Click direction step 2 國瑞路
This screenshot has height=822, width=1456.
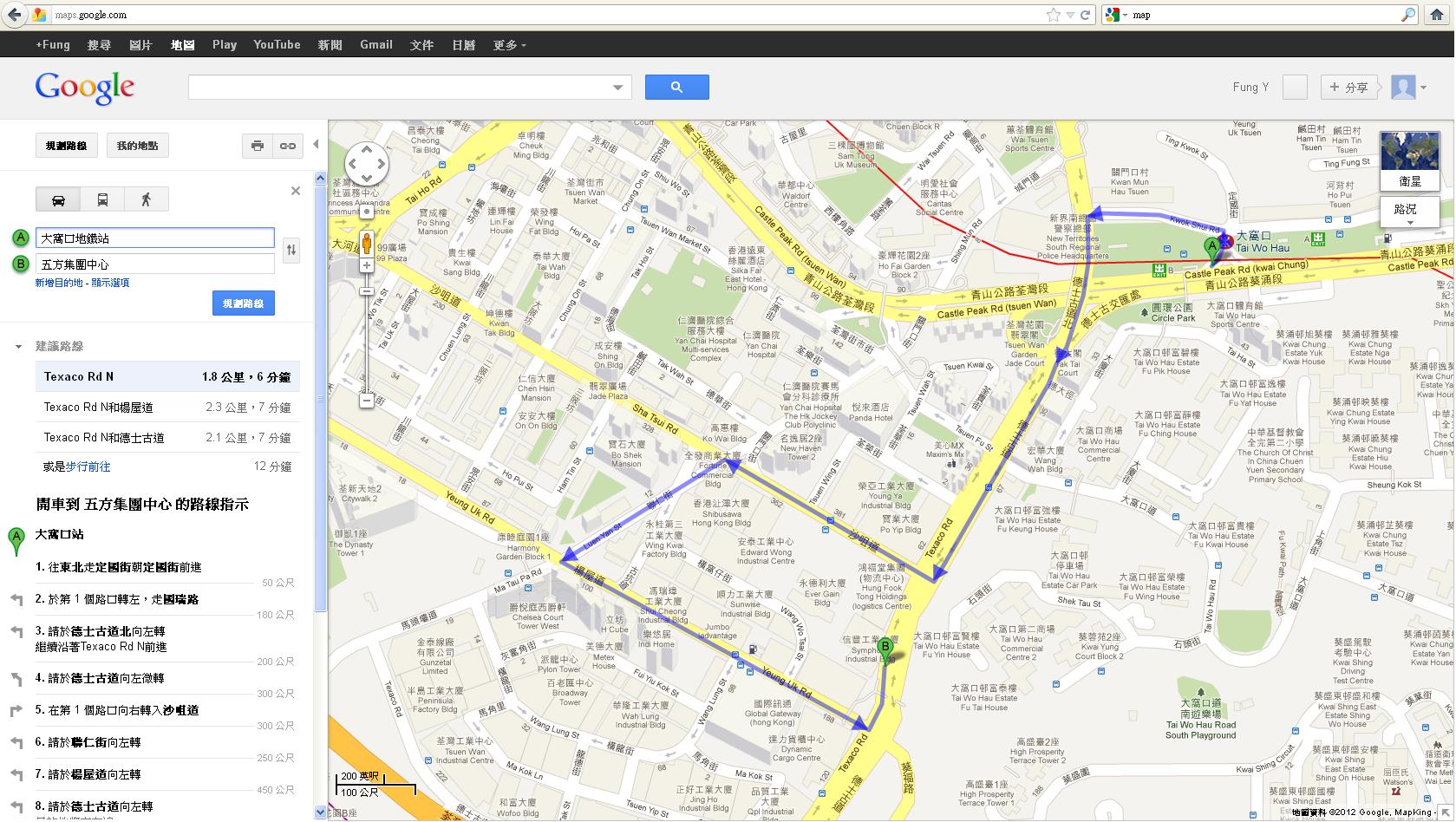[117, 599]
